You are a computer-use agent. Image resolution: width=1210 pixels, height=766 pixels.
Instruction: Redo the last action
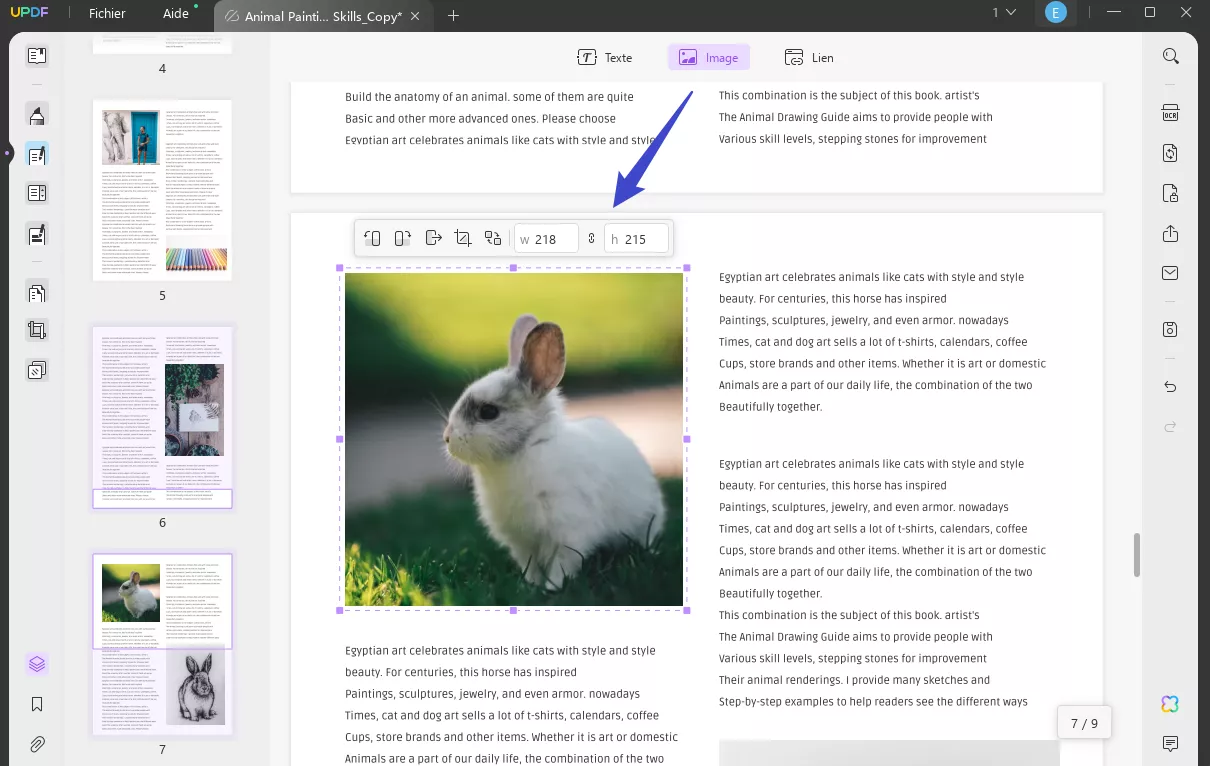coord(1171,427)
